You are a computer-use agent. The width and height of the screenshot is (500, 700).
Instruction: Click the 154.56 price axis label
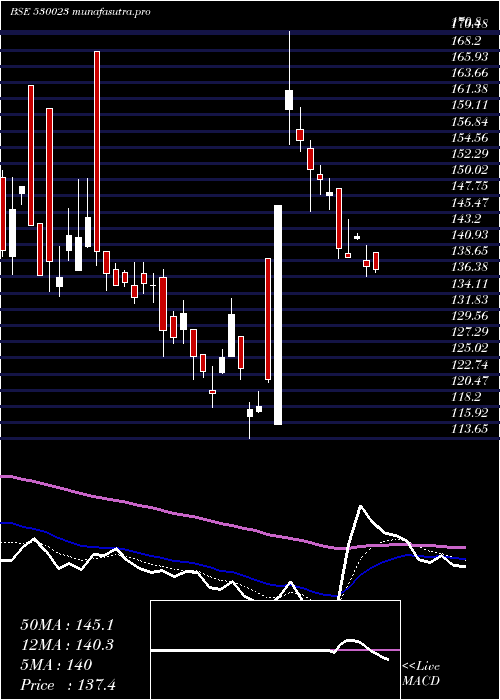pos(470,138)
